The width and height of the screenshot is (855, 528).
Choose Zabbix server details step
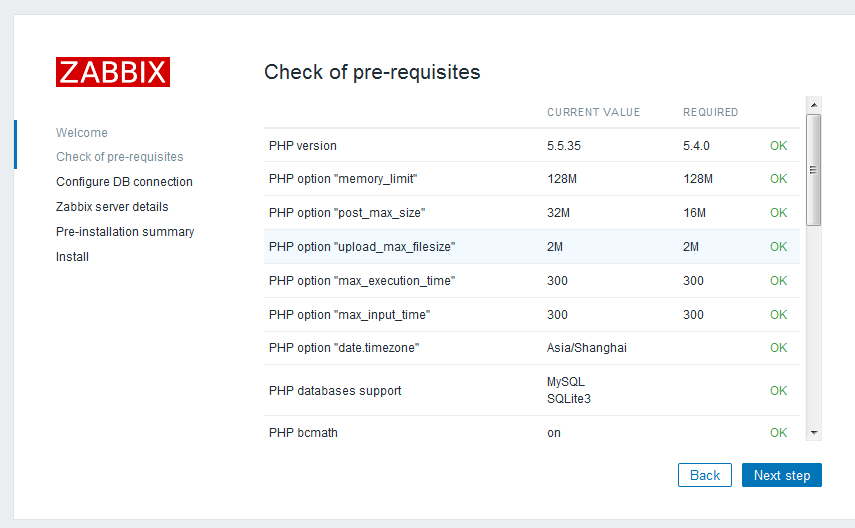(112, 207)
